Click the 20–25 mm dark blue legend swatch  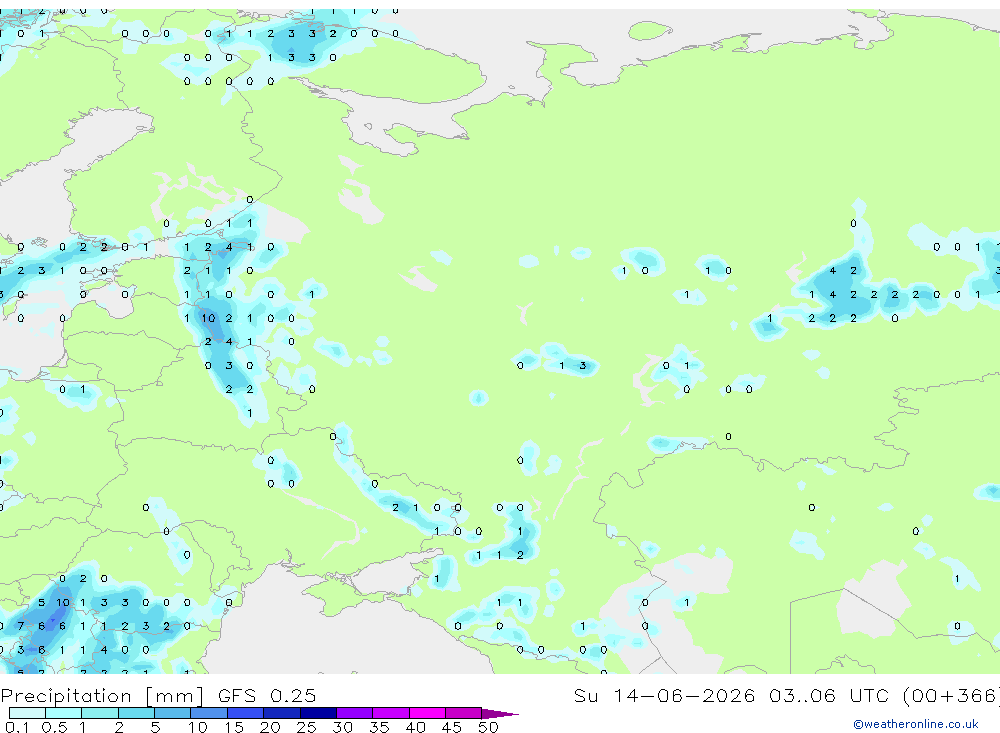[x=282, y=713]
